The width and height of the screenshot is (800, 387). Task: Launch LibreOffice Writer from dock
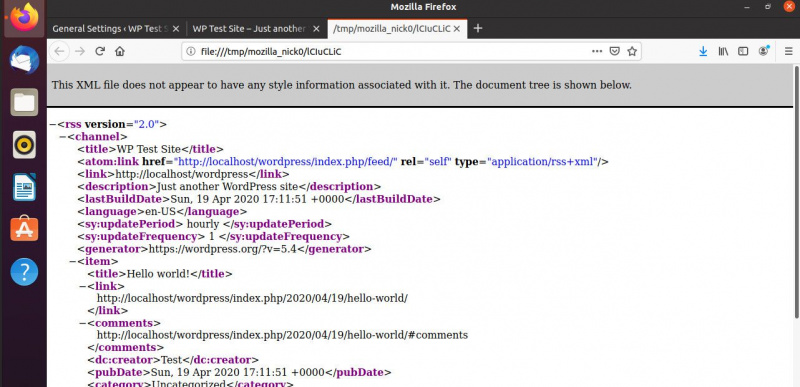24,187
